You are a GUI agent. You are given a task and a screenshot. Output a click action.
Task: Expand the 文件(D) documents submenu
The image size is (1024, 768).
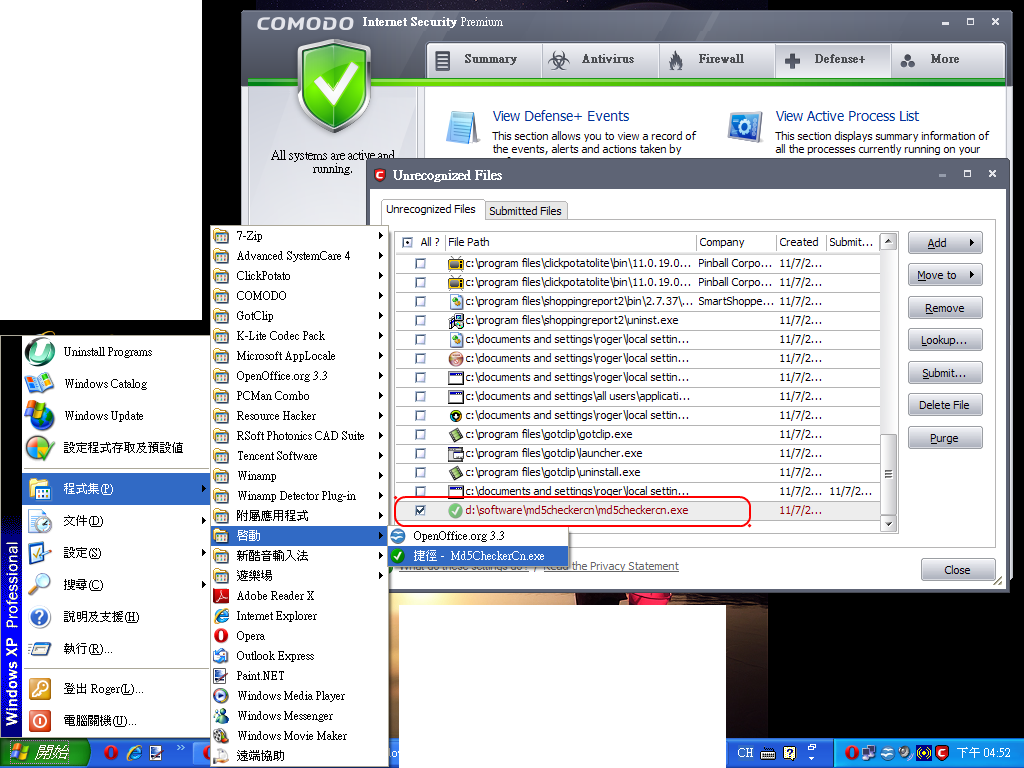point(115,520)
